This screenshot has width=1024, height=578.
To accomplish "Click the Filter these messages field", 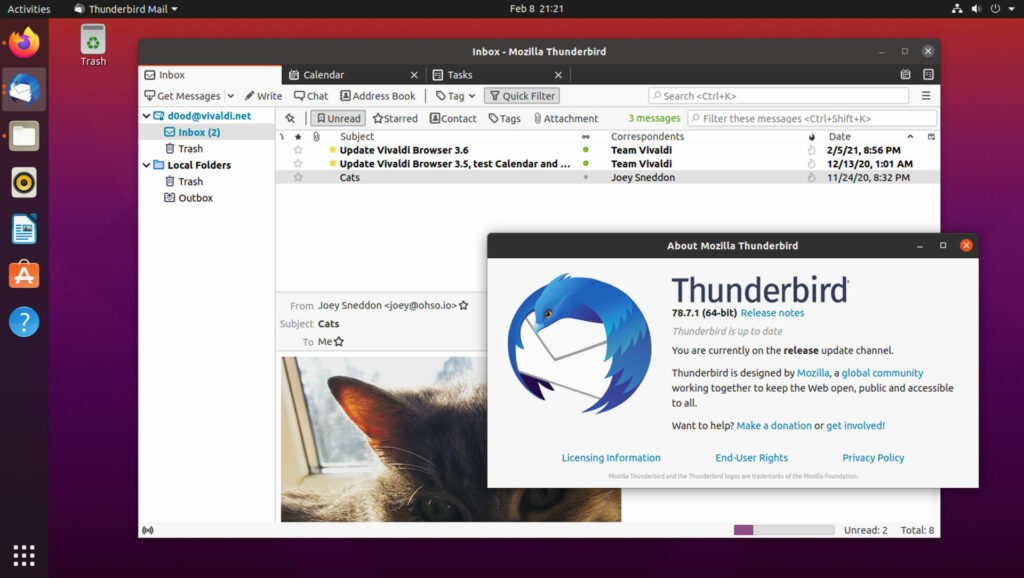I will (812, 118).
